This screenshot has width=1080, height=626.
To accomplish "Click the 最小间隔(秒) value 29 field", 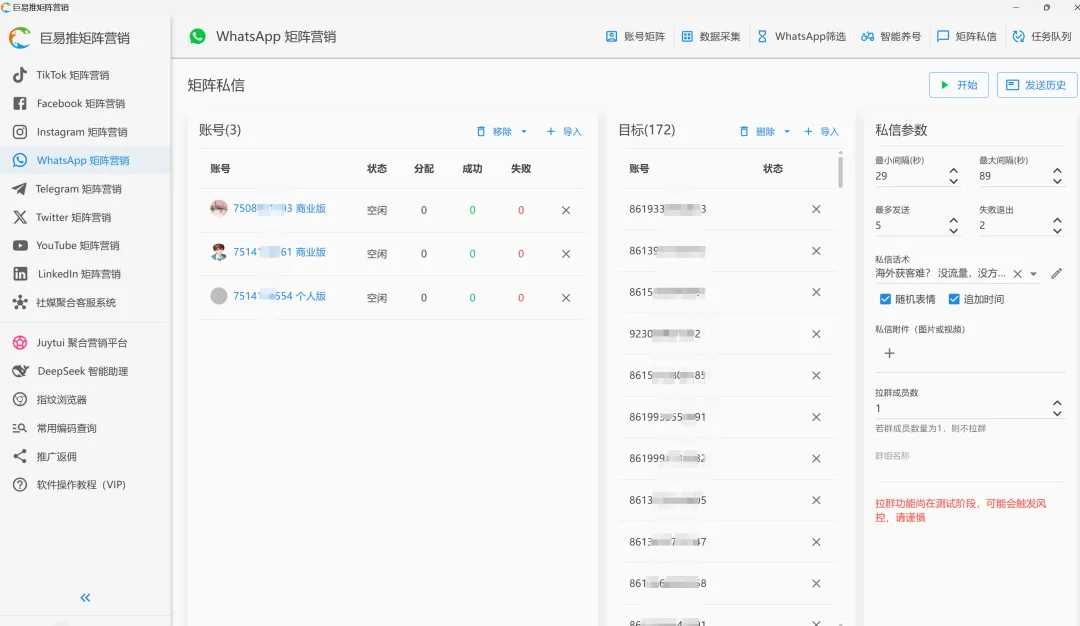I will [909, 176].
